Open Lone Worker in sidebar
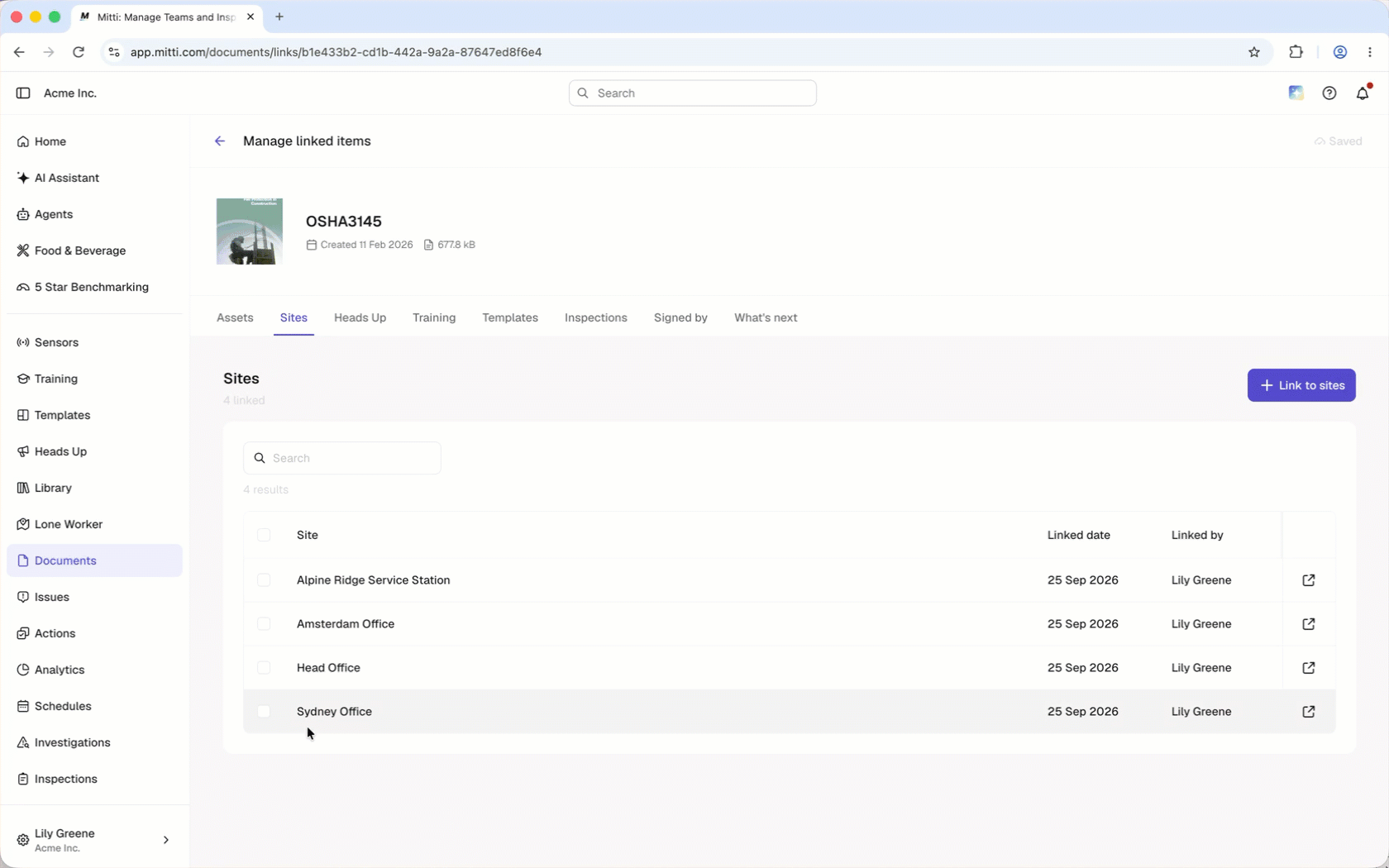Image resolution: width=1389 pixels, height=868 pixels. 94,524
